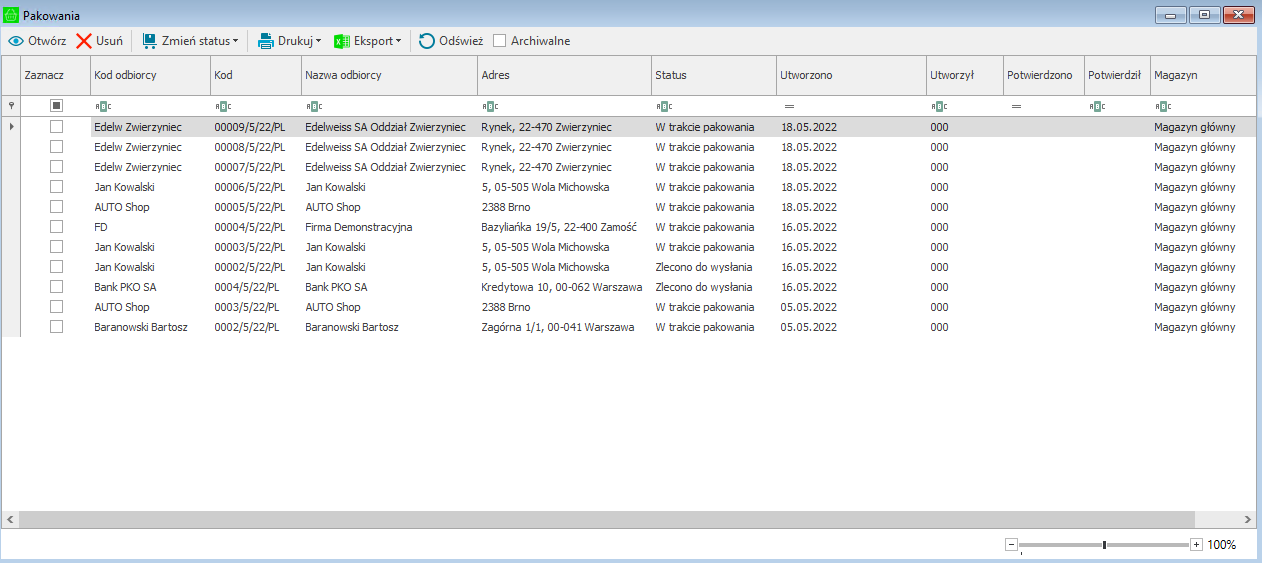Click the zoom out minus icon
The width and height of the screenshot is (1262, 563).
click(x=1011, y=545)
